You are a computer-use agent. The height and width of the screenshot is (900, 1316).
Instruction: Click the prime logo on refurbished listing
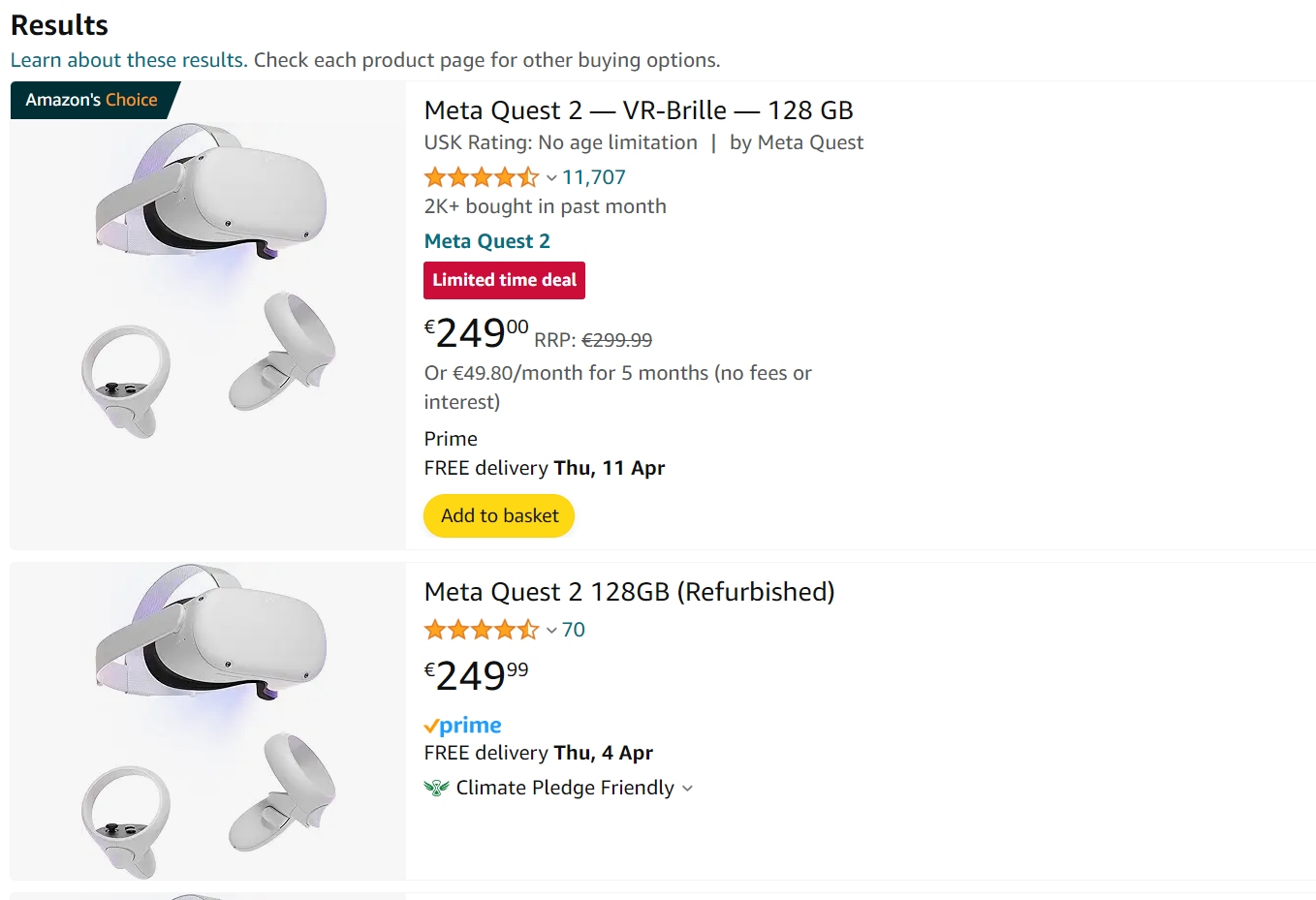[x=463, y=726]
